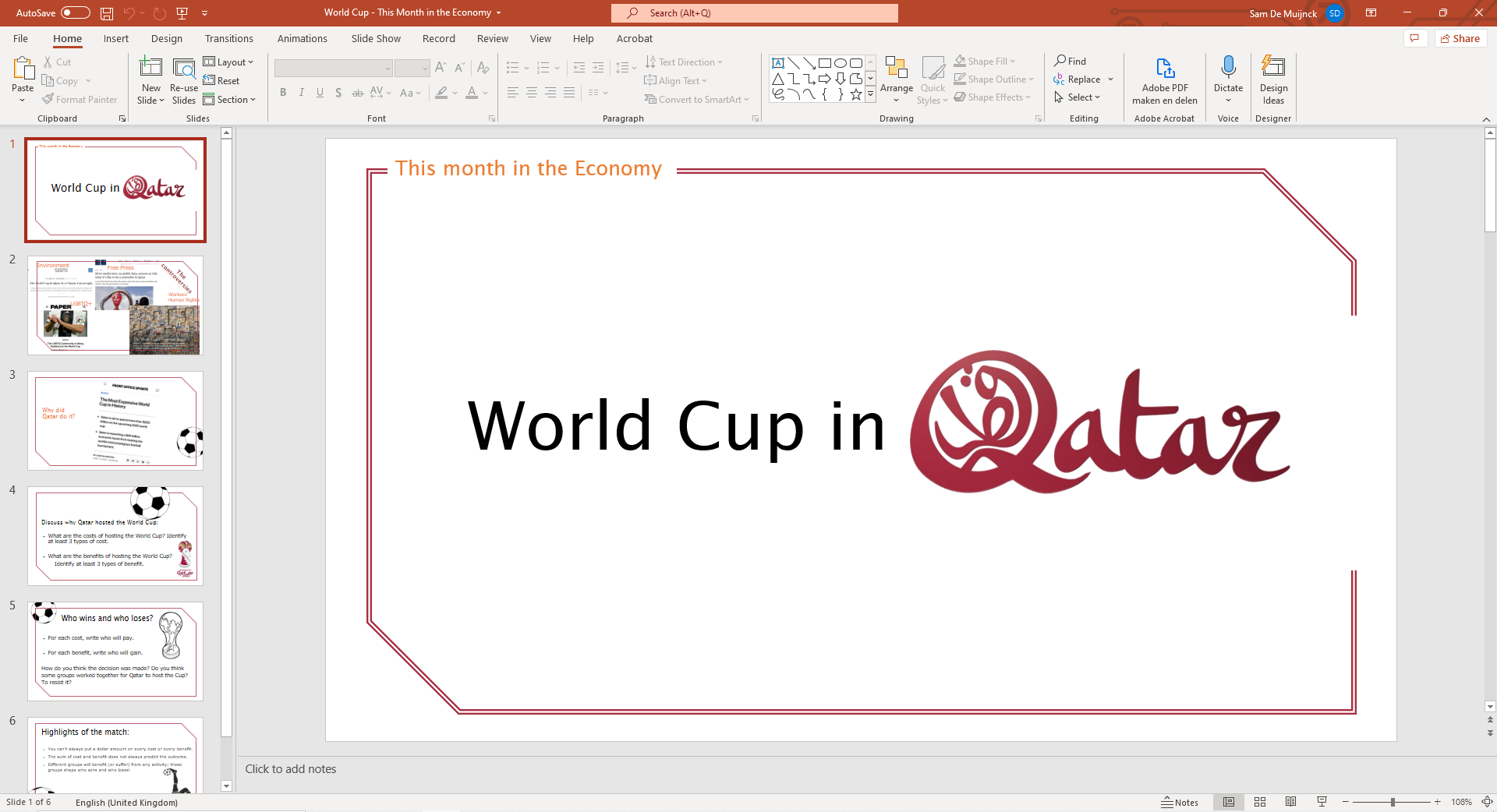Toggle Center paragraph alignment
Viewport: 1497px width, 812px height.
[532, 93]
